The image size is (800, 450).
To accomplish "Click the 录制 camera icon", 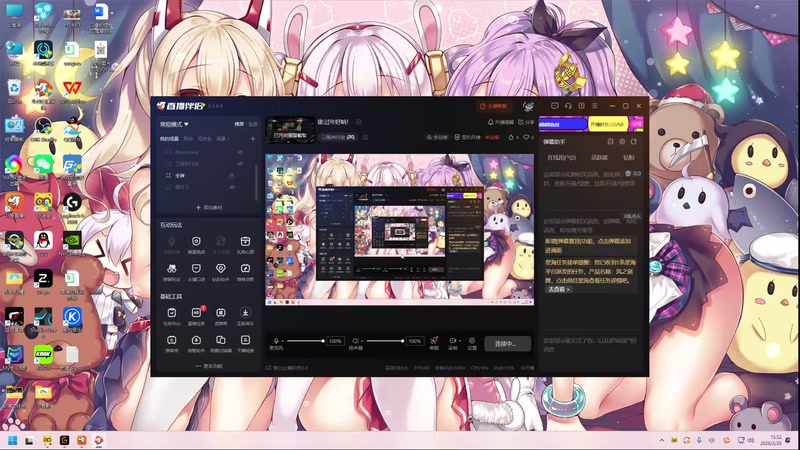I will [x=452, y=340].
